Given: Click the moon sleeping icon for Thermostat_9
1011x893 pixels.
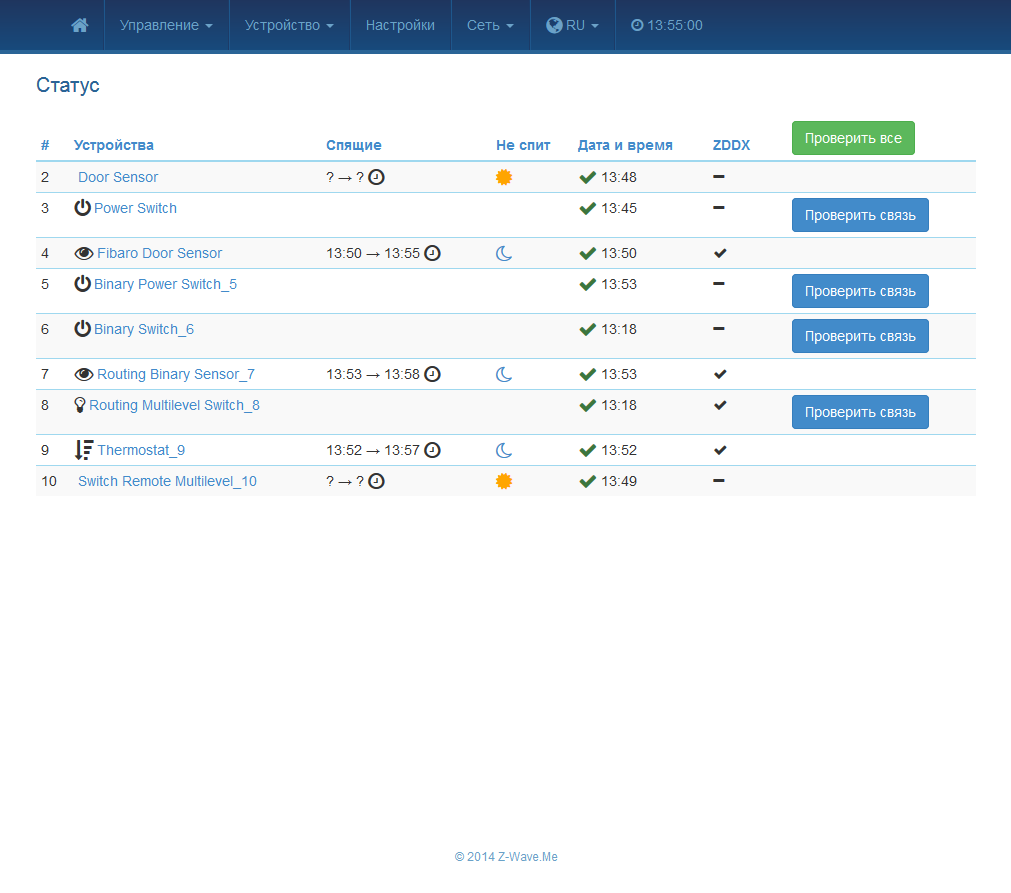Looking at the screenshot, I should pyautogui.click(x=504, y=450).
